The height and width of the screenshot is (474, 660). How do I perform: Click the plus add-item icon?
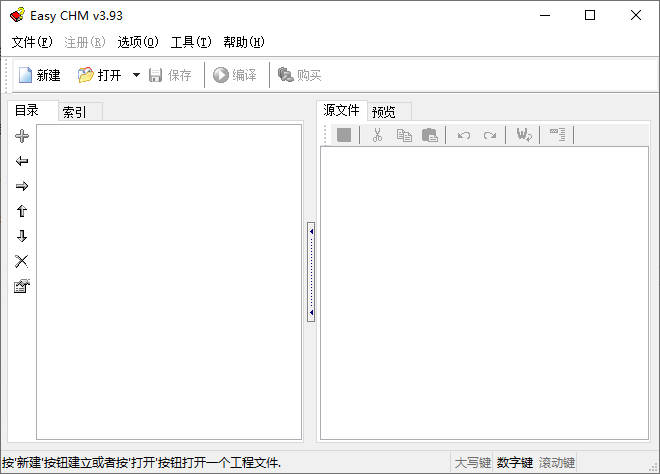click(22, 136)
